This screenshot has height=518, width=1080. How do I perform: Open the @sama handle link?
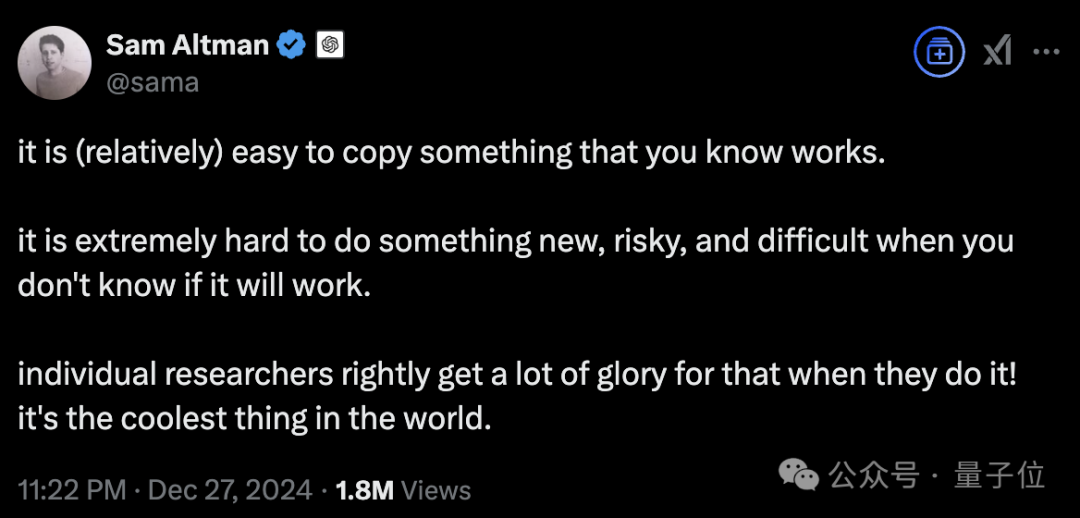click(x=152, y=83)
